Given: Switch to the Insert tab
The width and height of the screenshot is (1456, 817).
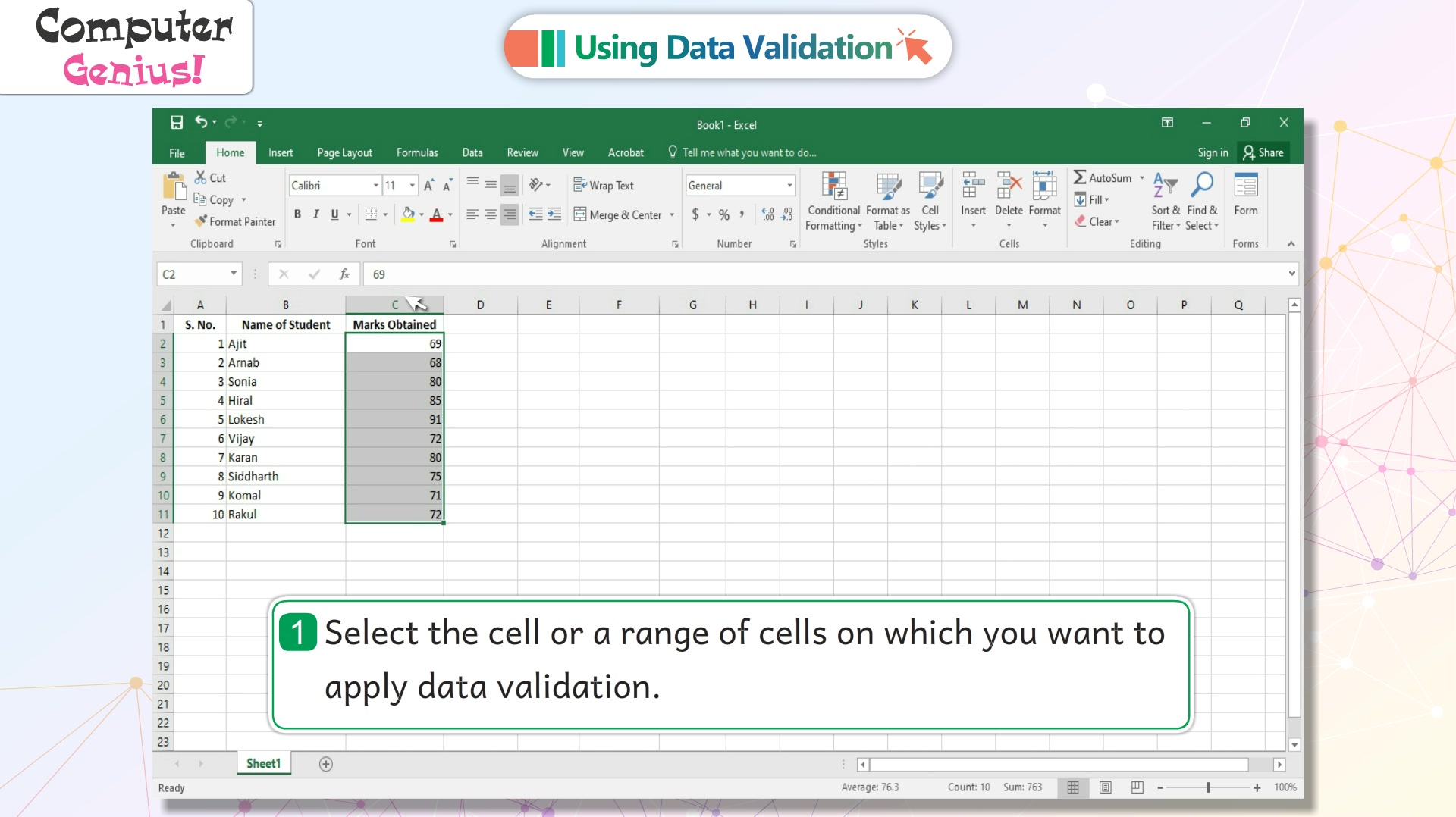Looking at the screenshot, I should tap(281, 152).
